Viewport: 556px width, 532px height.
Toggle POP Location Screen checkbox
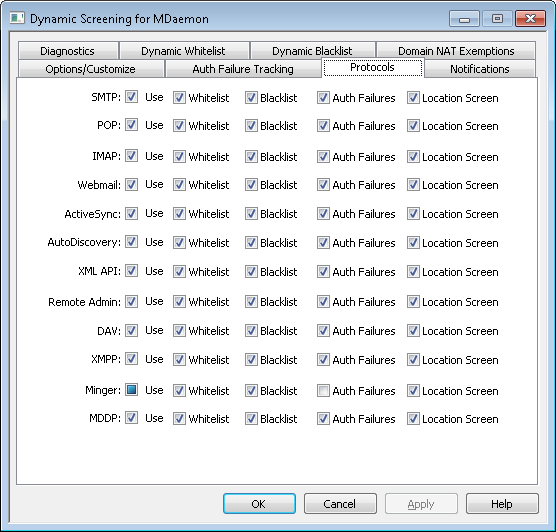tap(413, 126)
